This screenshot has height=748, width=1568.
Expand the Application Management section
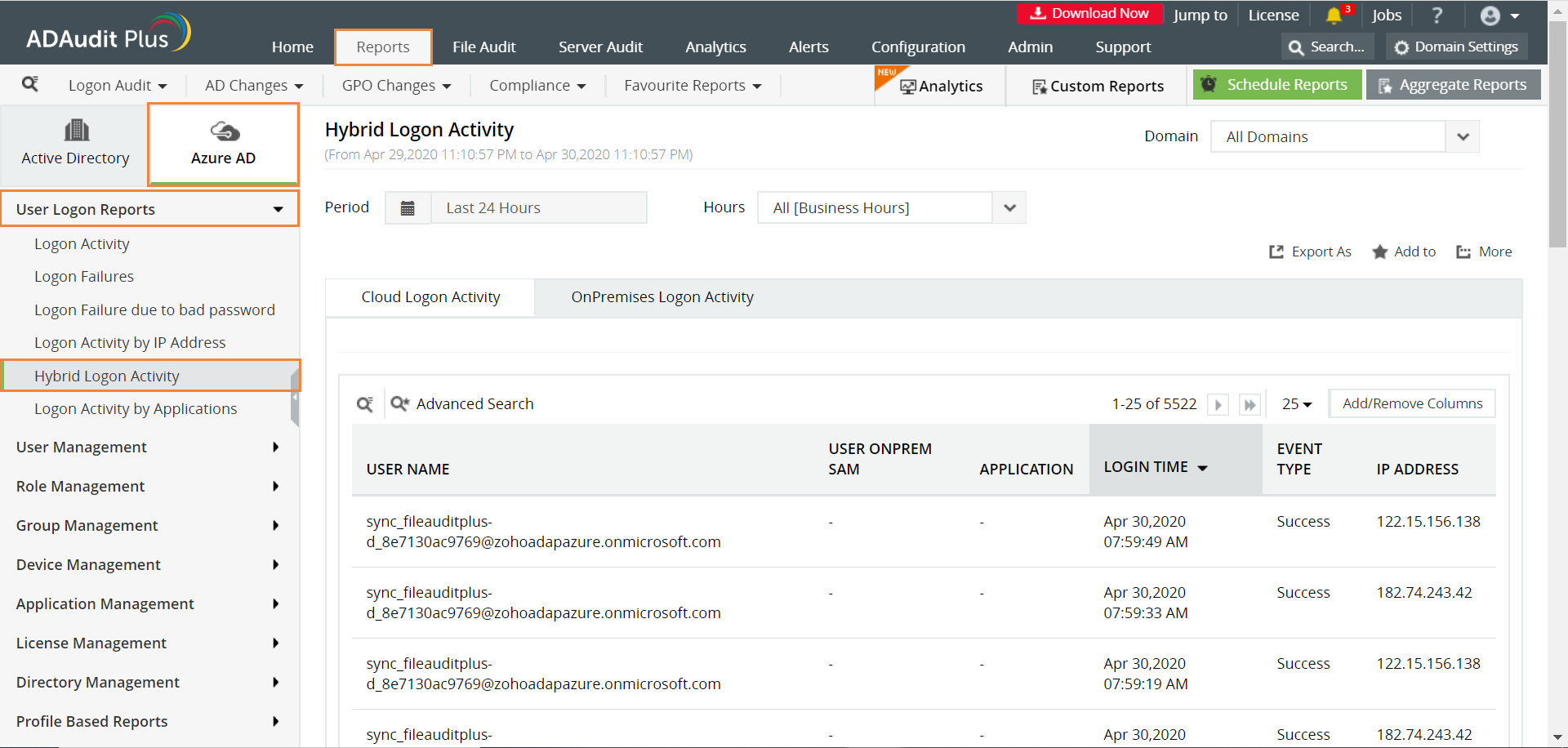click(150, 604)
